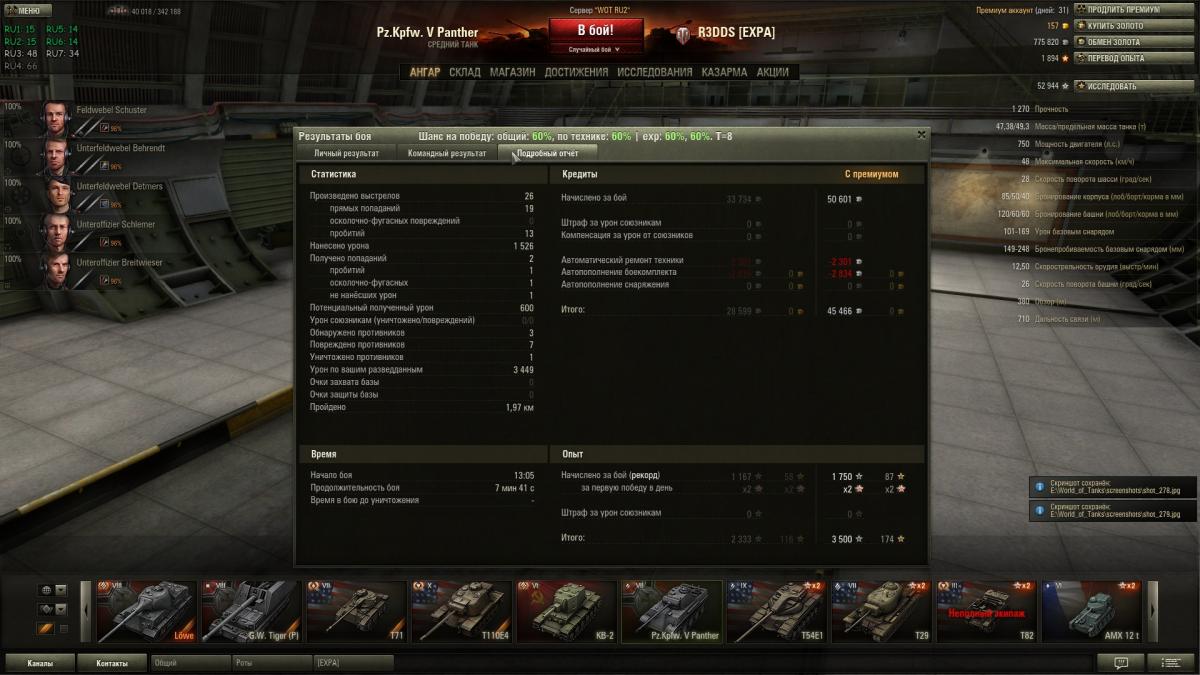Open vehicle type filter dropdown

pos(61,609)
